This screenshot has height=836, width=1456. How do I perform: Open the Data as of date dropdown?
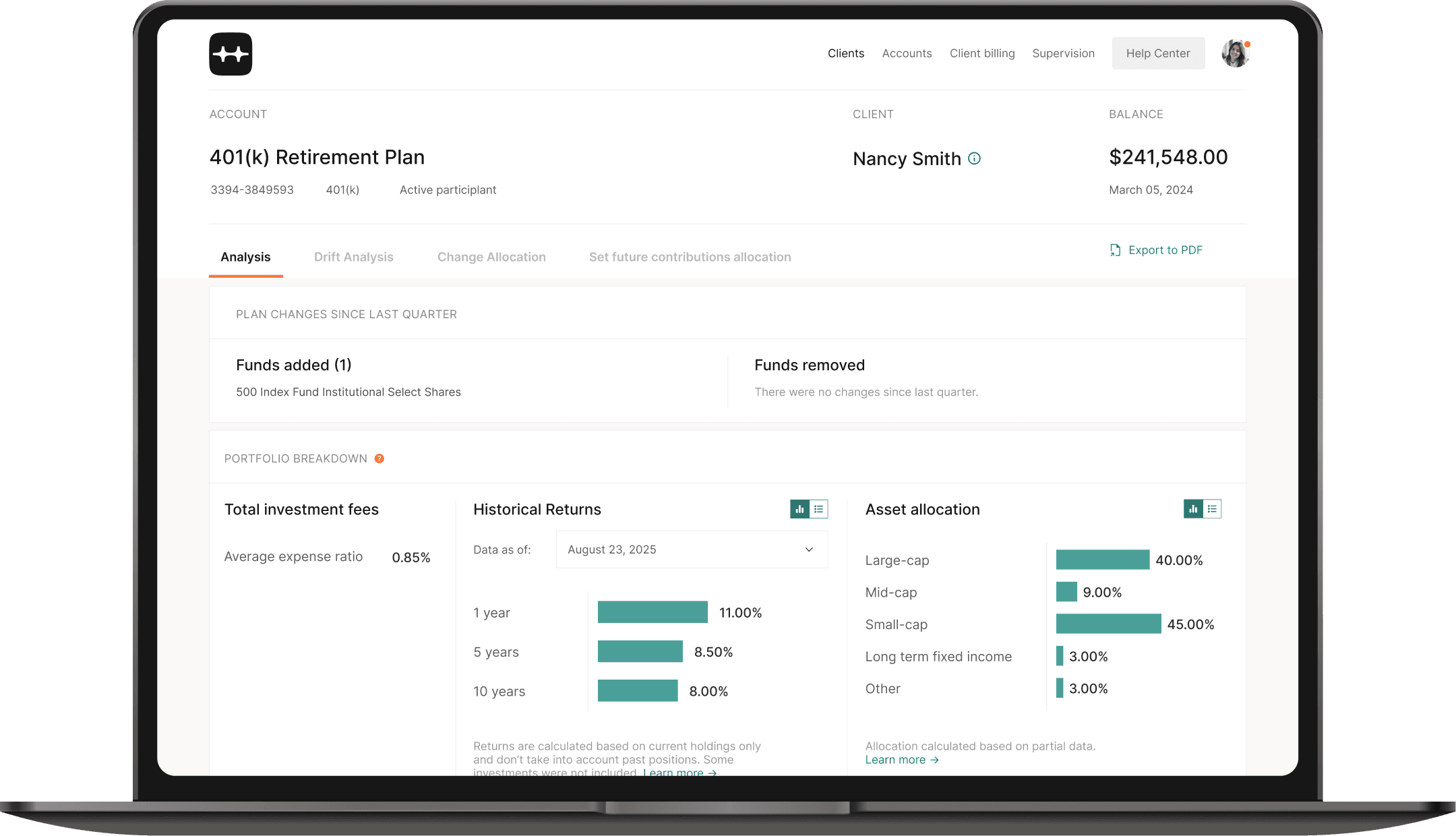tap(692, 549)
